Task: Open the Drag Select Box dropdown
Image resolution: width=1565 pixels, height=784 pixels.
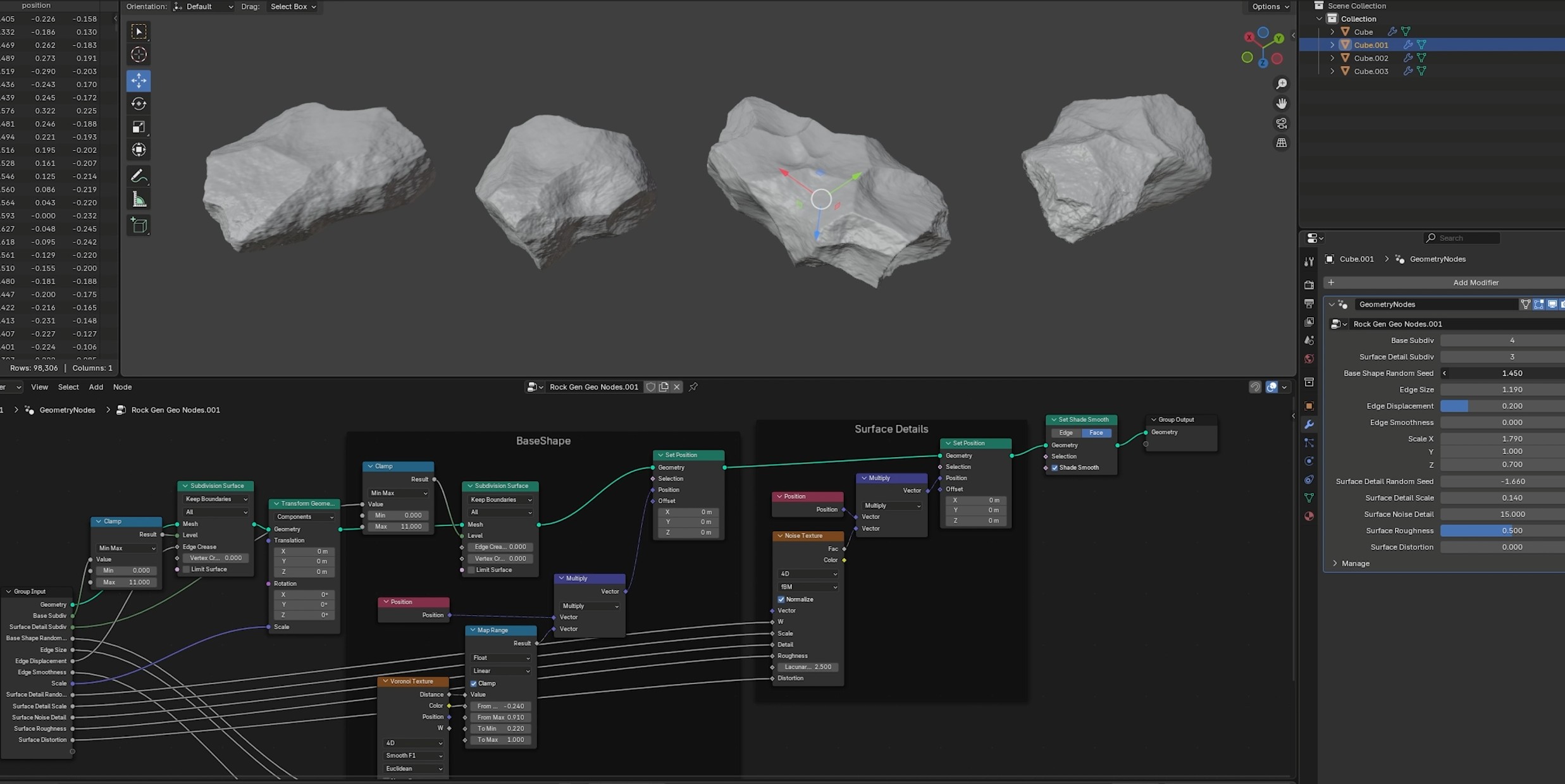Action: coord(293,6)
